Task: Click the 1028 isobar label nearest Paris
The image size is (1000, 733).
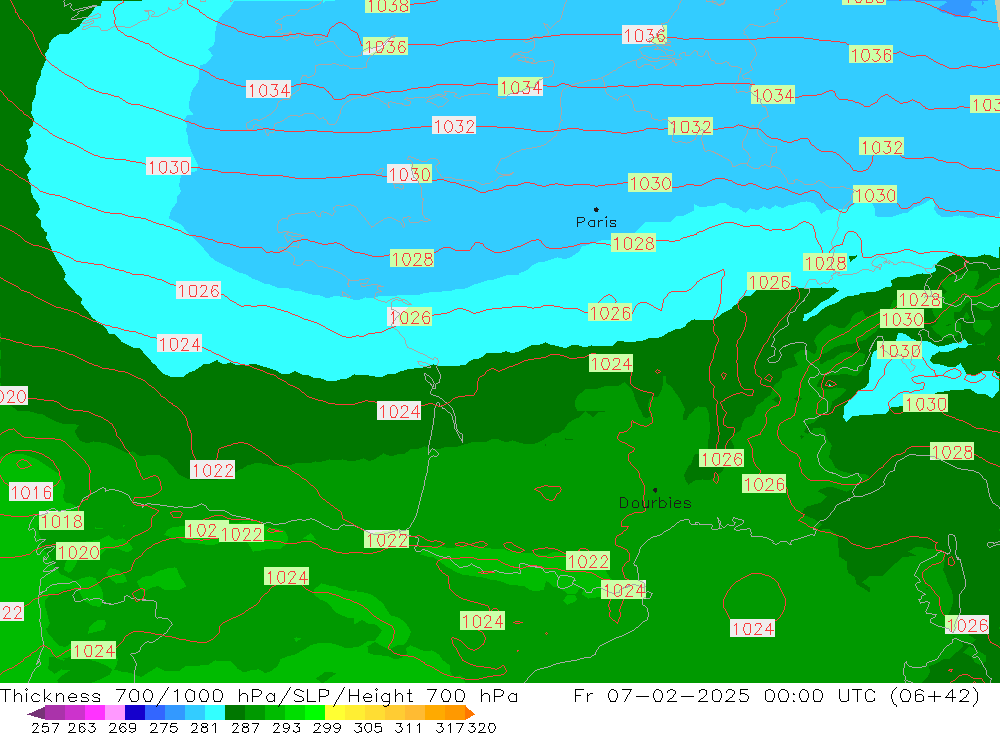Action: click(633, 243)
